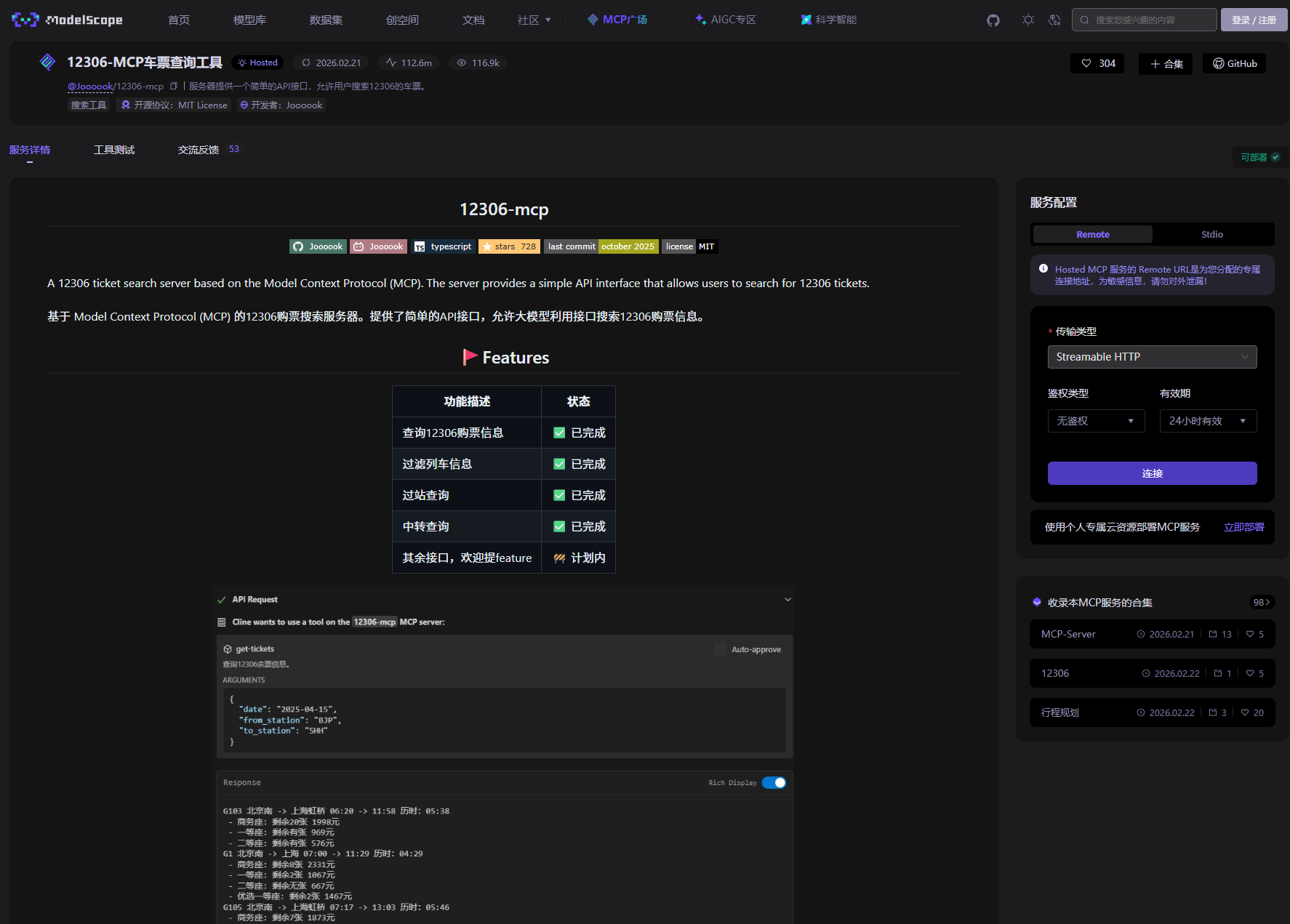Toggle the Rich Display switch
Screen dimensions: 1290x924
click(774, 782)
